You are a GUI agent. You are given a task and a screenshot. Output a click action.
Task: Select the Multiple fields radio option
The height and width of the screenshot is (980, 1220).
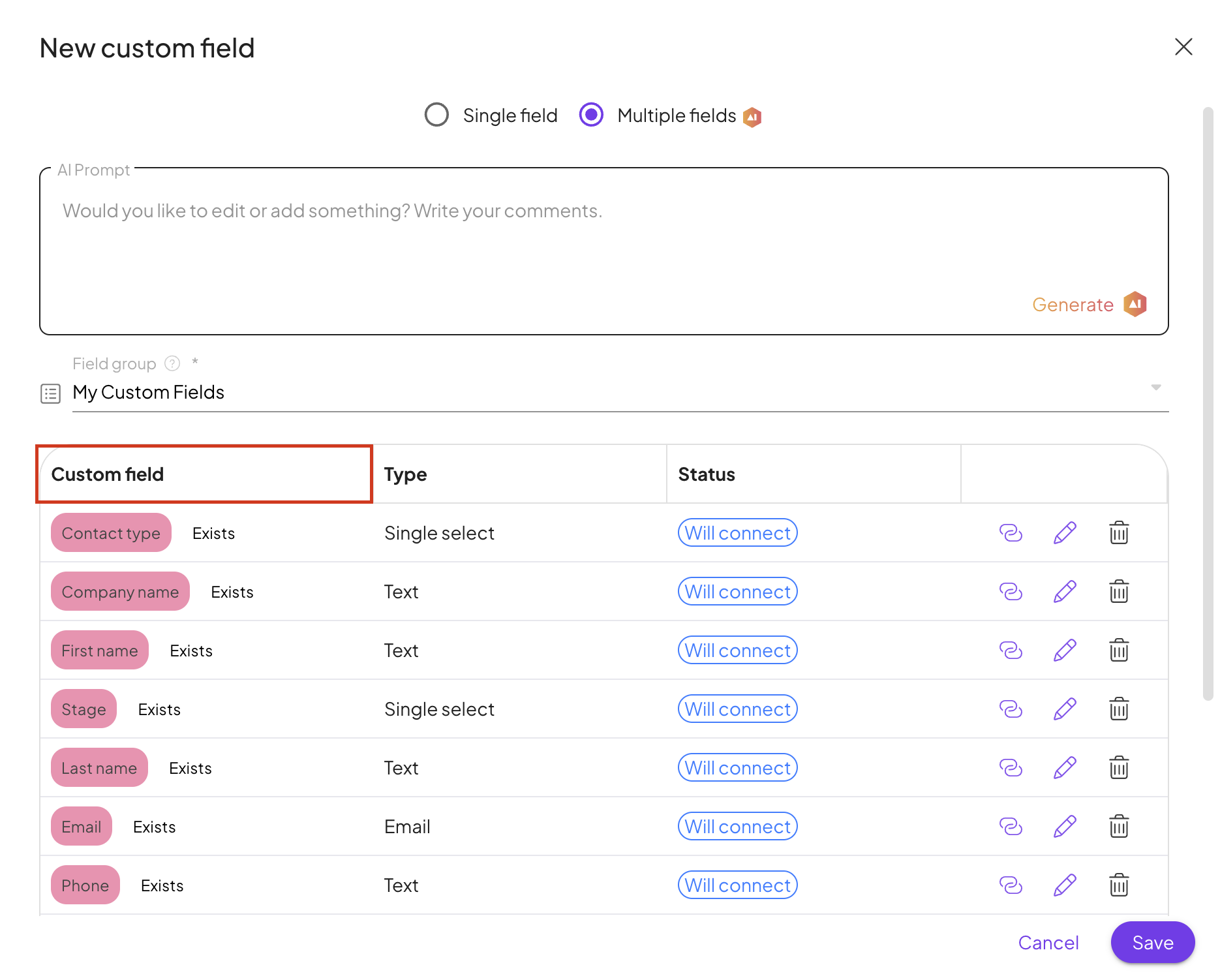tap(591, 115)
